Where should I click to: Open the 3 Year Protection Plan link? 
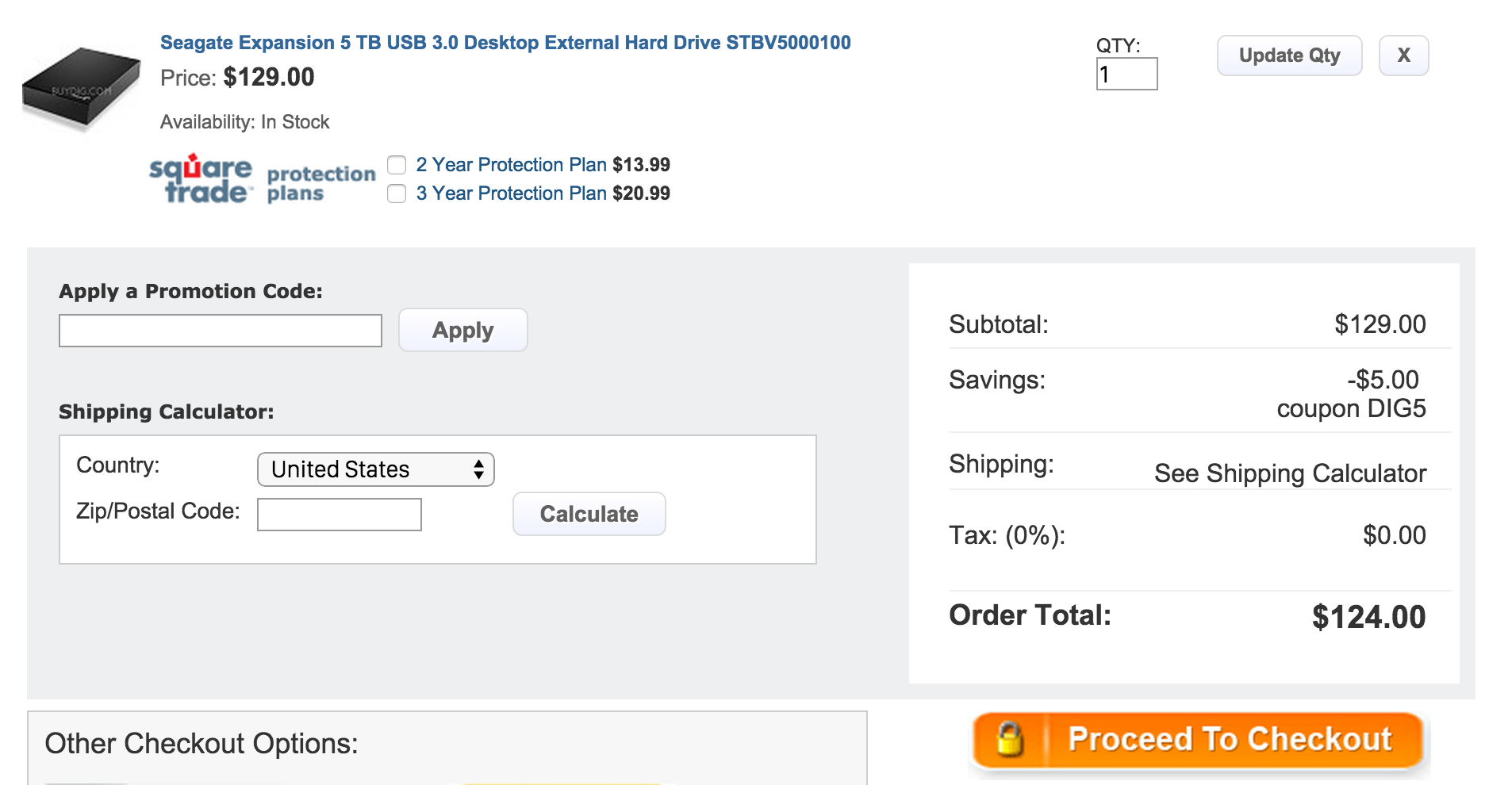click(x=511, y=193)
